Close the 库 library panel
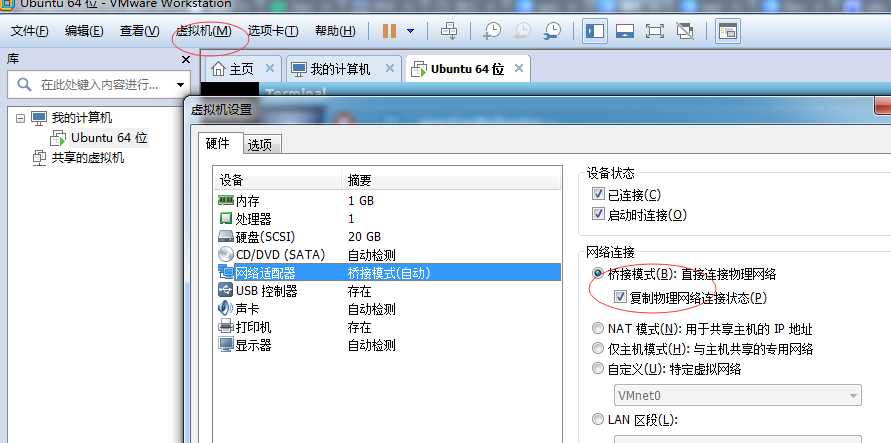The width and height of the screenshot is (891, 443). (186, 60)
